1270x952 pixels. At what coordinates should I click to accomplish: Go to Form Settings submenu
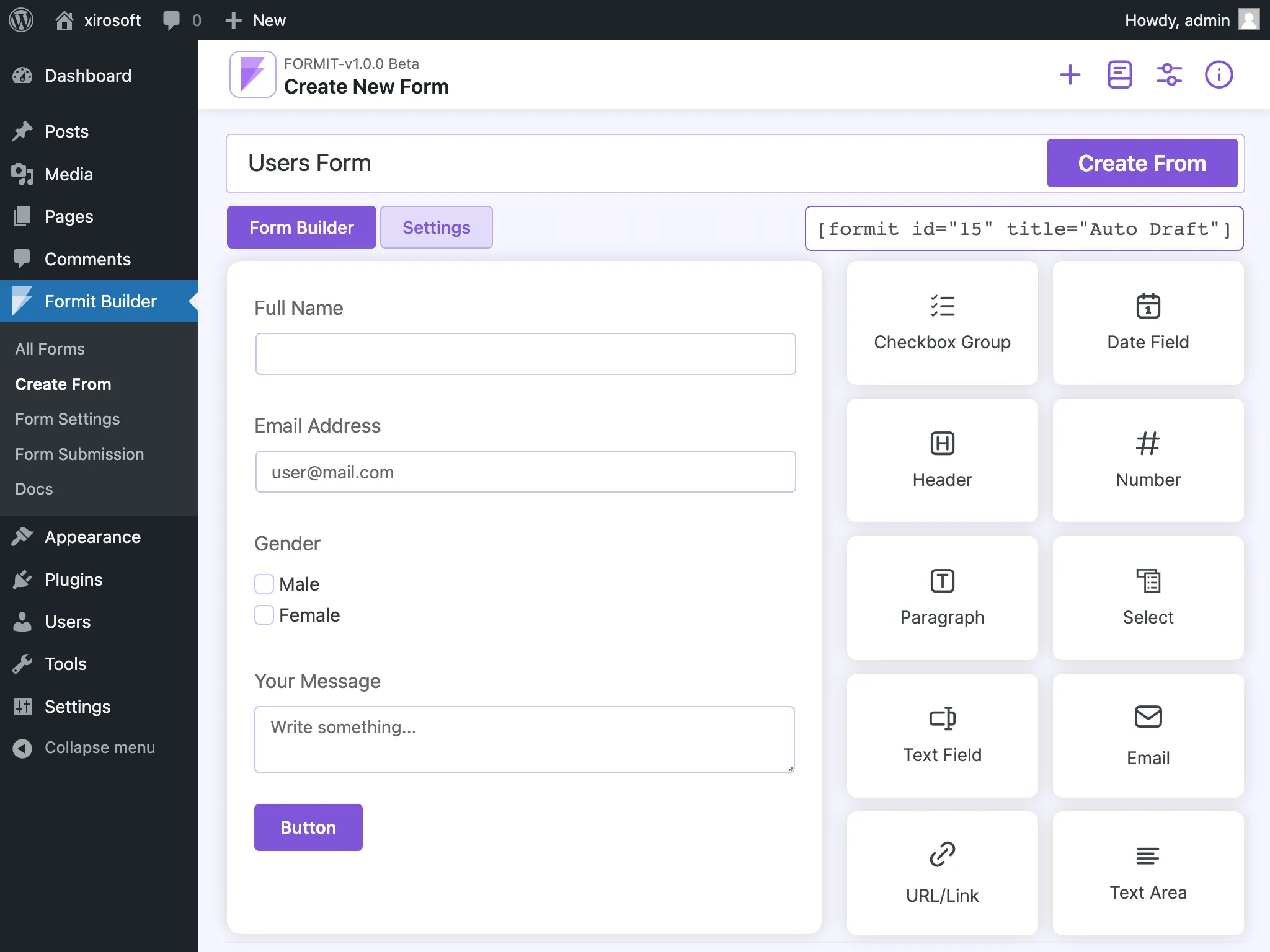click(x=68, y=419)
